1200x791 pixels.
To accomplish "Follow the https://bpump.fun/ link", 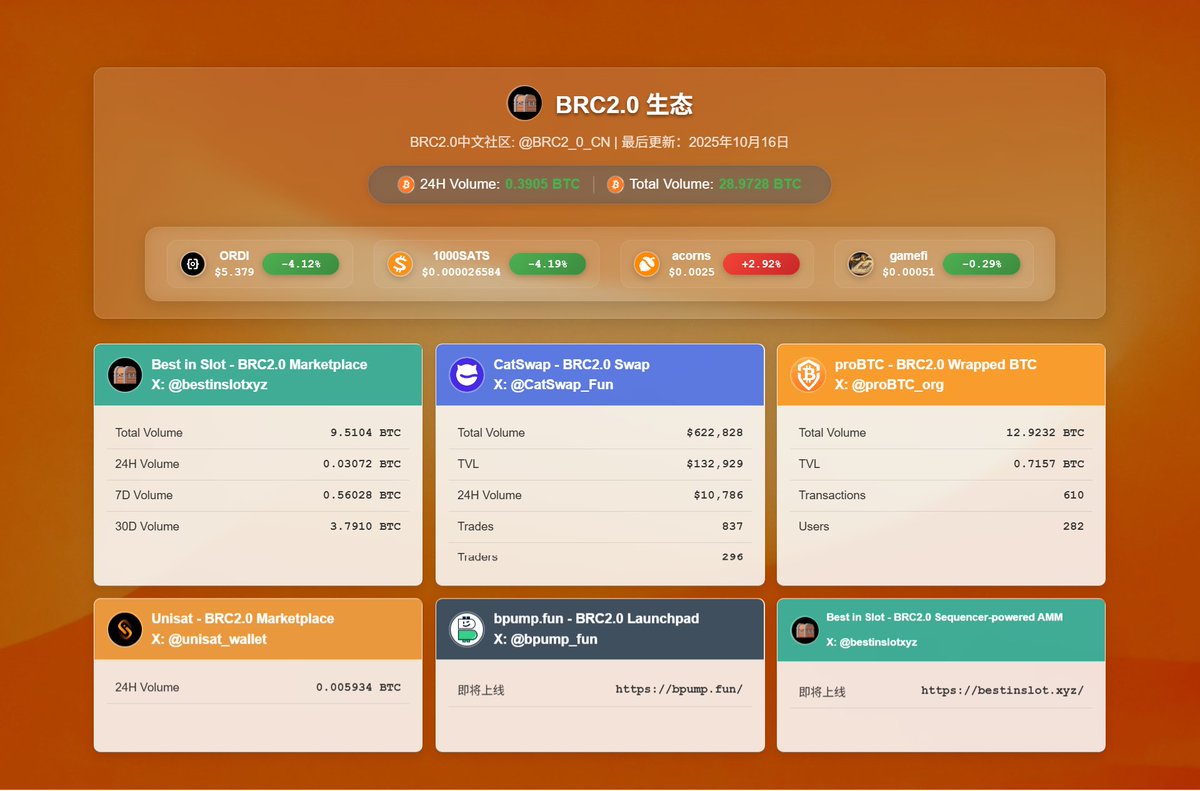I will pyautogui.click(x=678, y=689).
